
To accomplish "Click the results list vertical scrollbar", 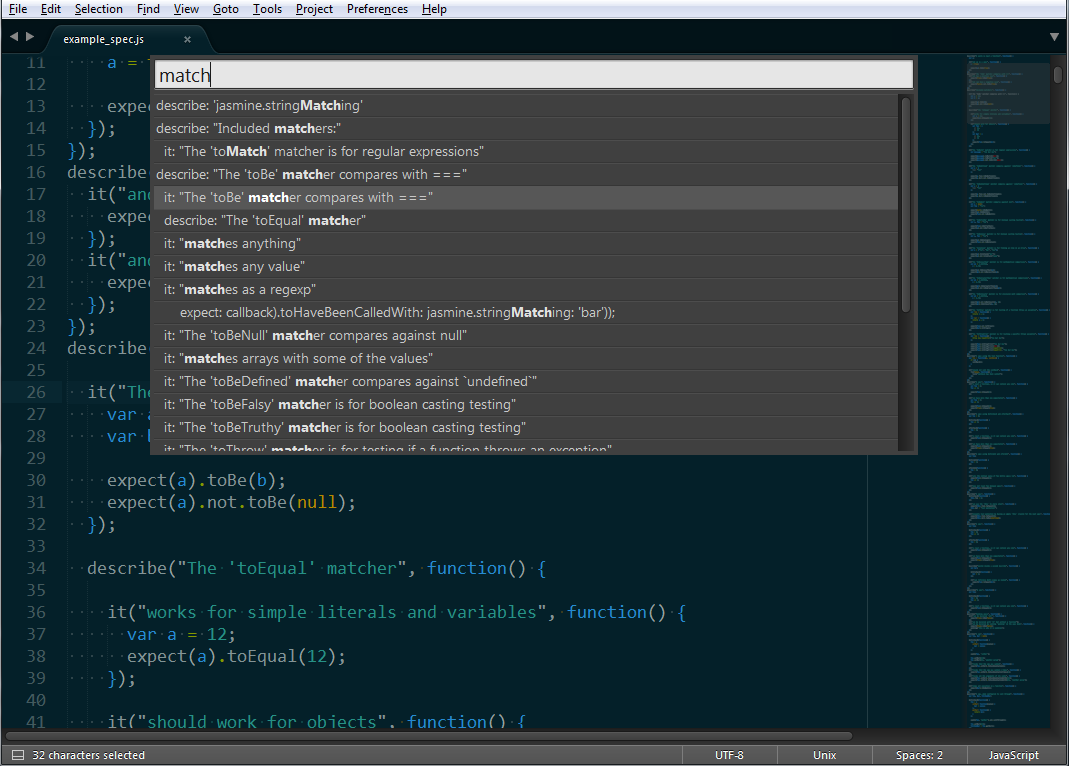I will [x=905, y=204].
